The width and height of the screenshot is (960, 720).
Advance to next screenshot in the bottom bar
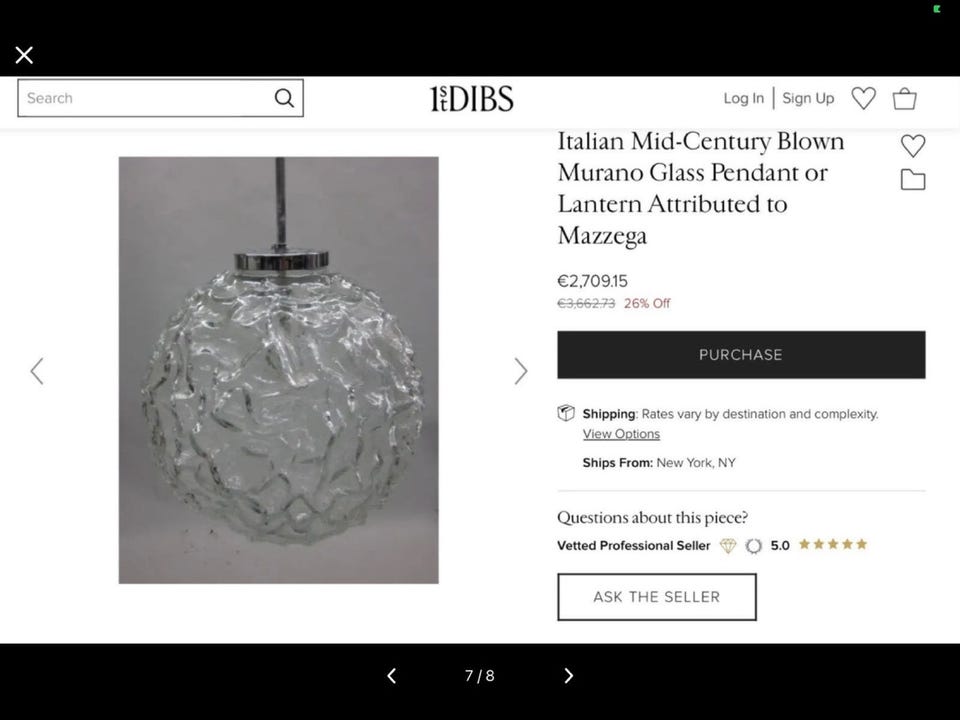(568, 675)
